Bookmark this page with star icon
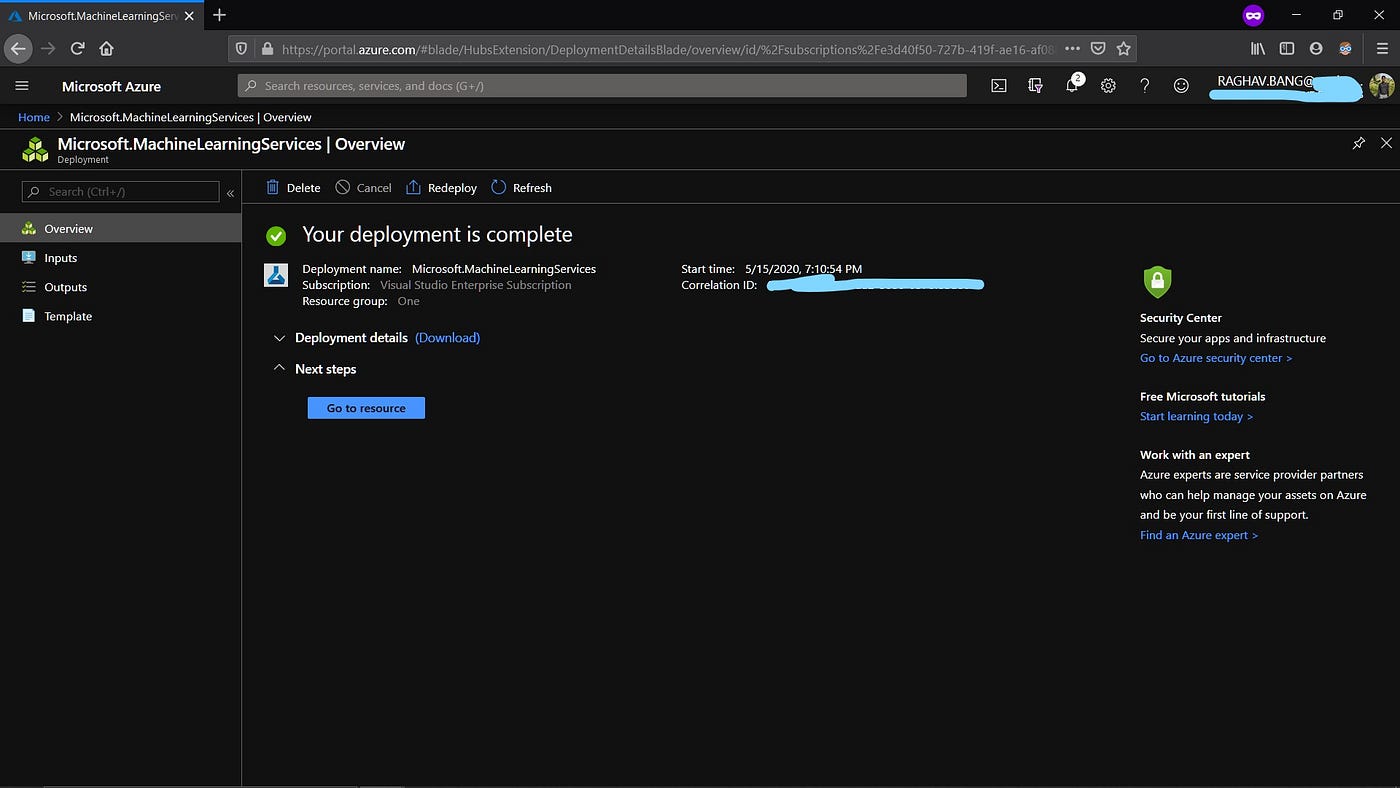Viewport: 1400px width, 788px height. tap(1123, 48)
